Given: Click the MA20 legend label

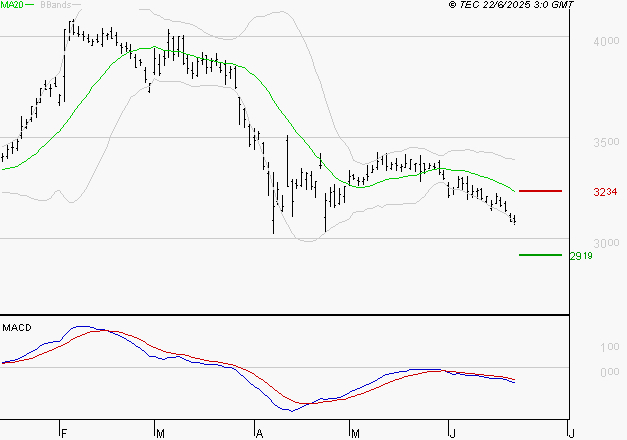Looking at the screenshot, I should click(x=11, y=6).
